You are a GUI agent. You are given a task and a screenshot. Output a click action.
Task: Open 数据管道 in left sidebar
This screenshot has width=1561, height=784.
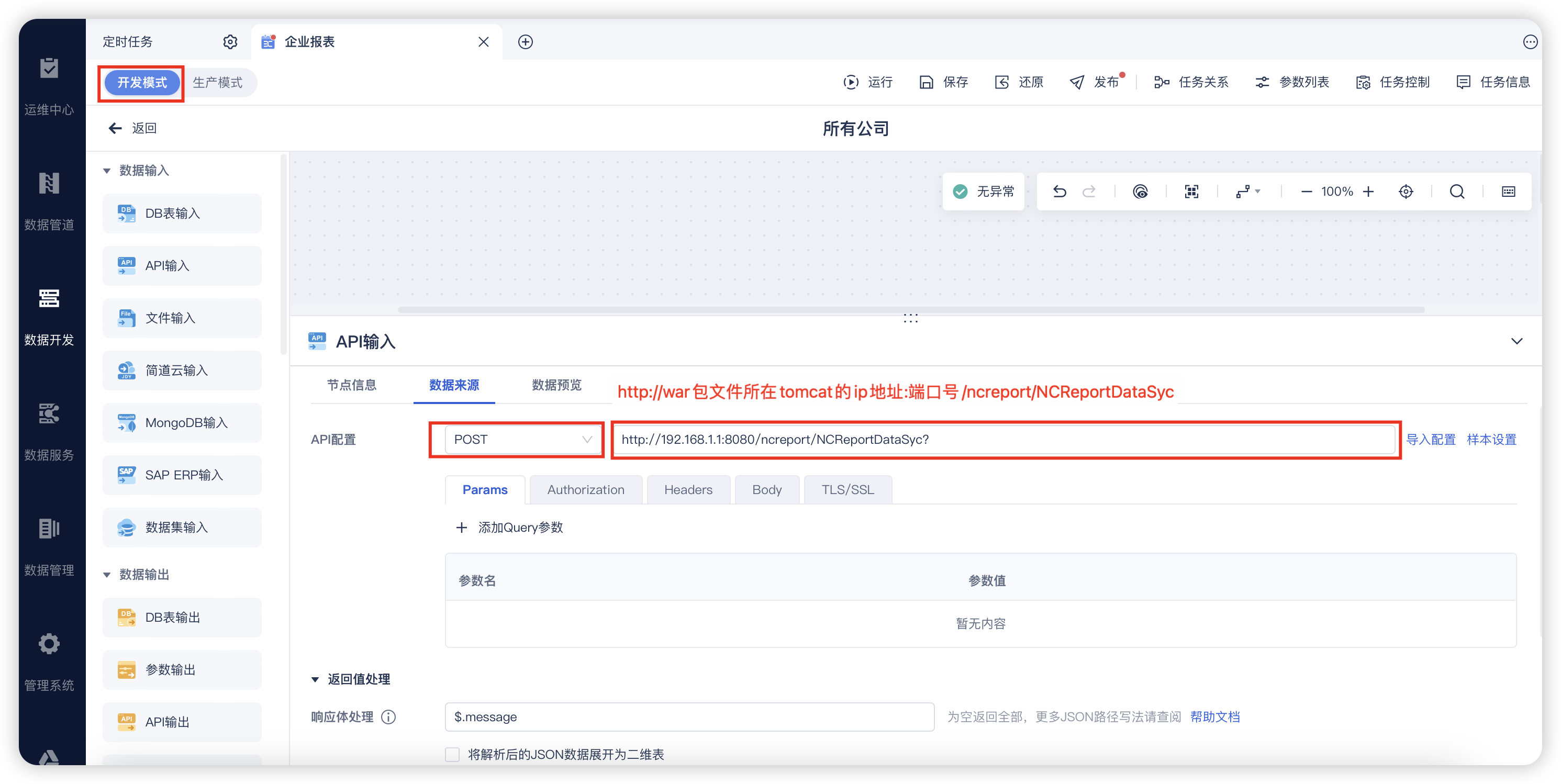tap(49, 200)
